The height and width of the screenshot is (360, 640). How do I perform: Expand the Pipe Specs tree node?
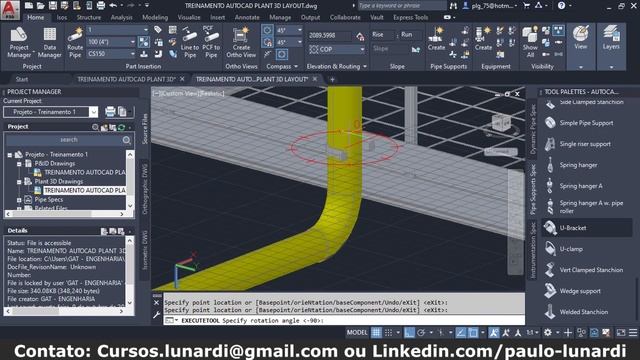(19, 200)
